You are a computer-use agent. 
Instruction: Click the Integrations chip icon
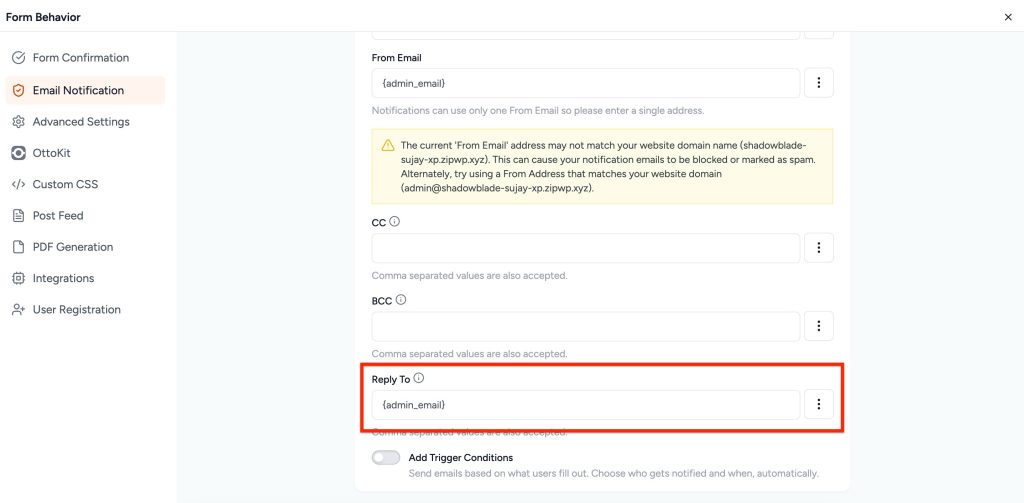(18, 278)
